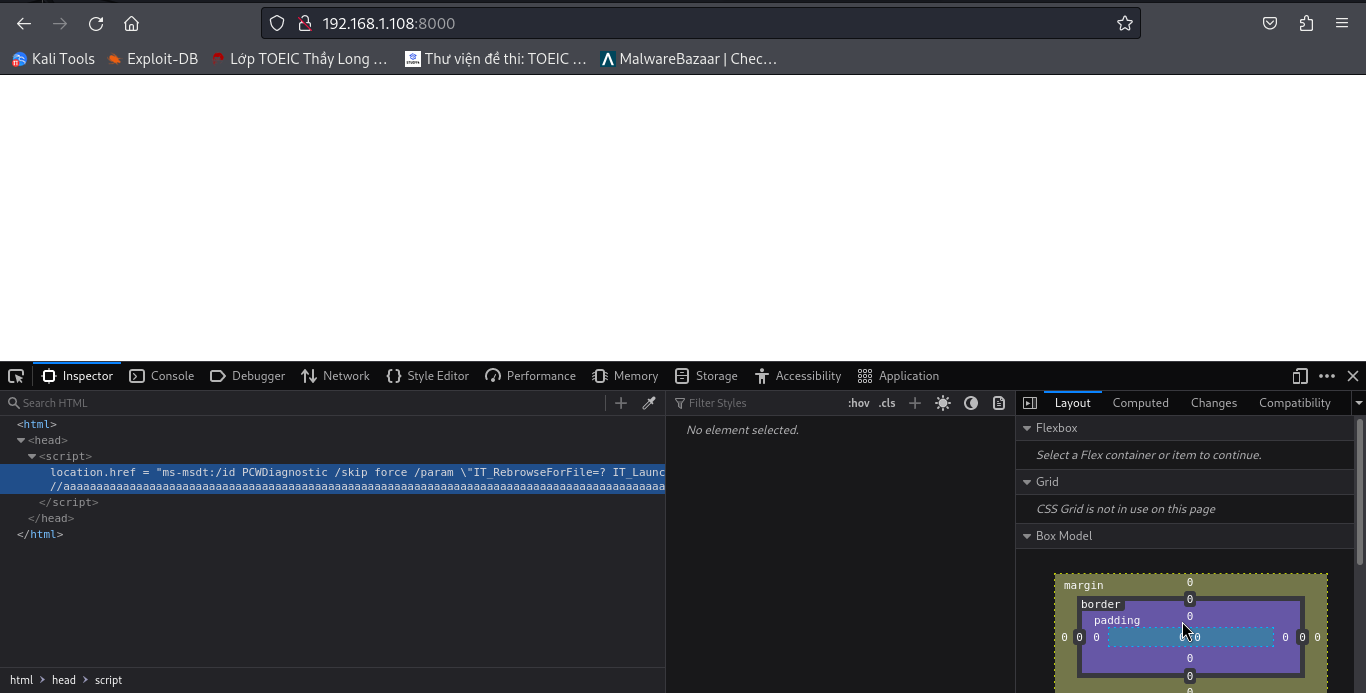Viewport: 1366px width, 693px height.
Task: Open the Network tab
Action: [x=336, y=376]
